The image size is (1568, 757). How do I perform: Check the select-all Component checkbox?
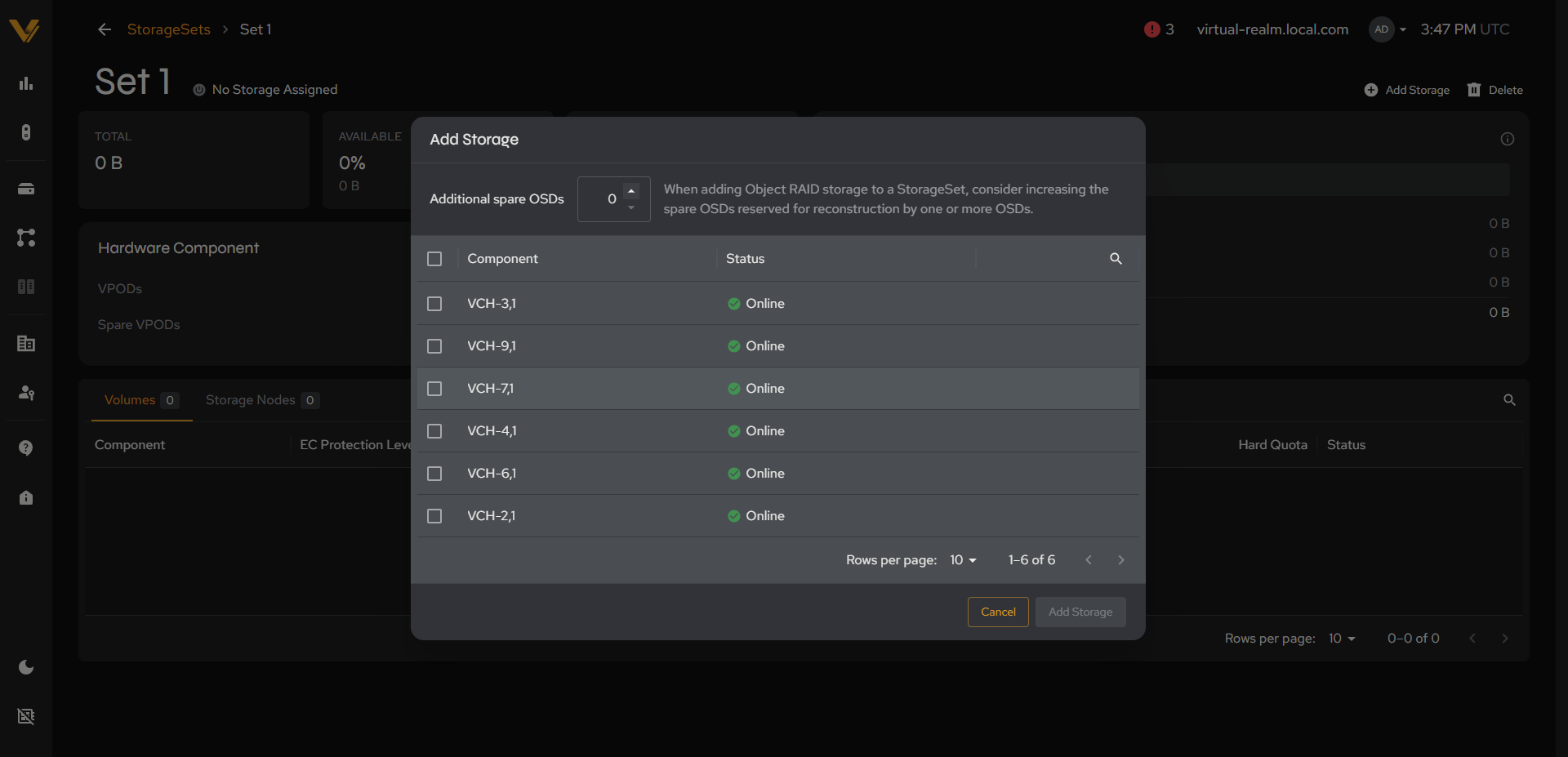click(434, 259)
